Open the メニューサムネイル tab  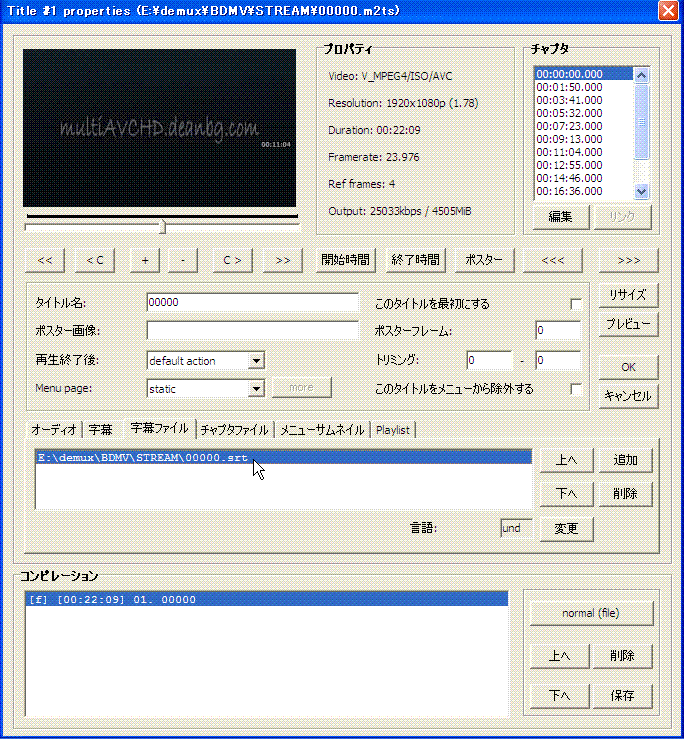tap(322, 430)
